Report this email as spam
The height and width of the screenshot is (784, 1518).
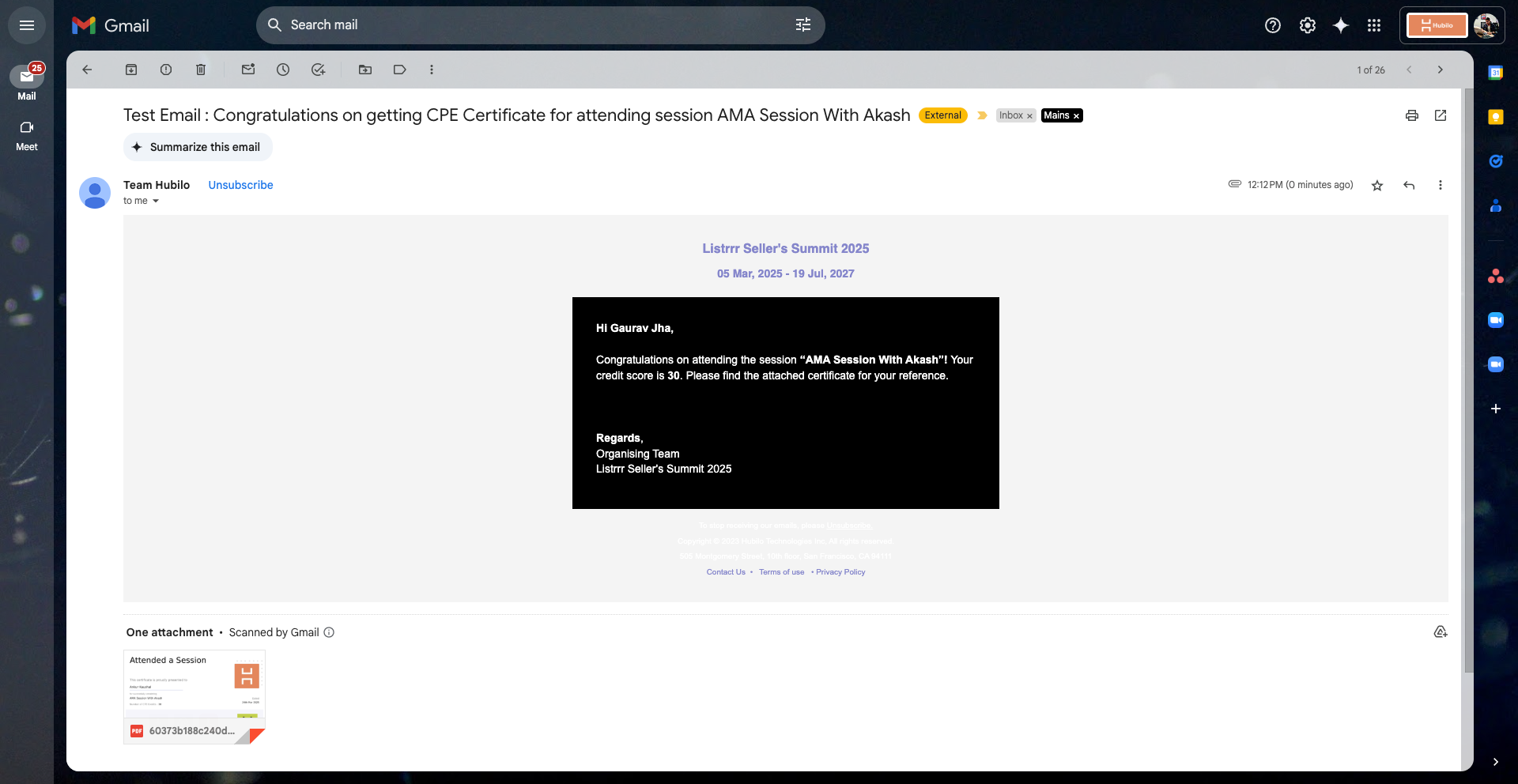(166, 70)
